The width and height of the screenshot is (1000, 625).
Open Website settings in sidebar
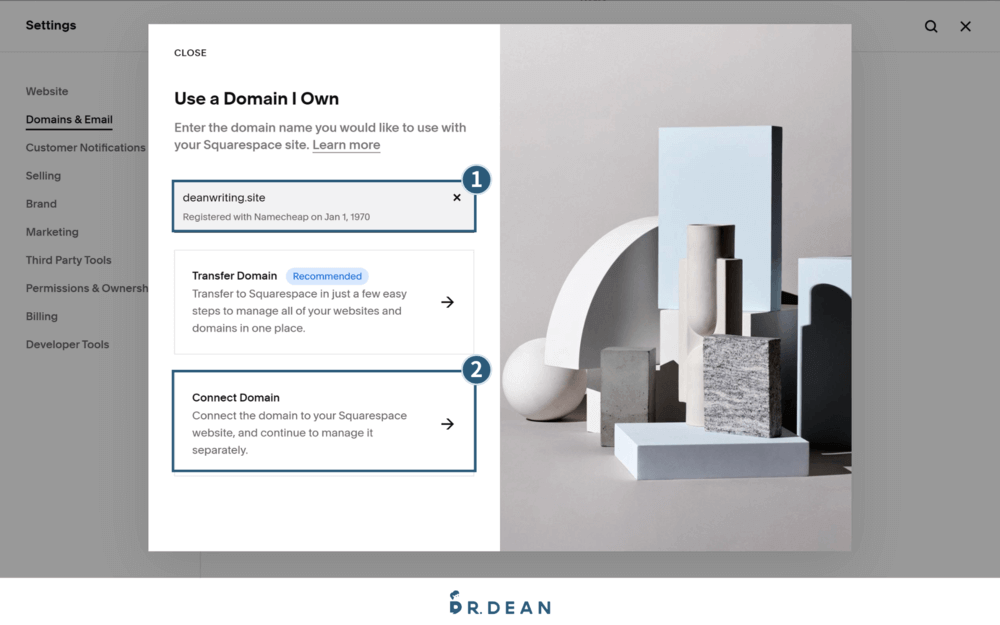click(x=47, y=91)
